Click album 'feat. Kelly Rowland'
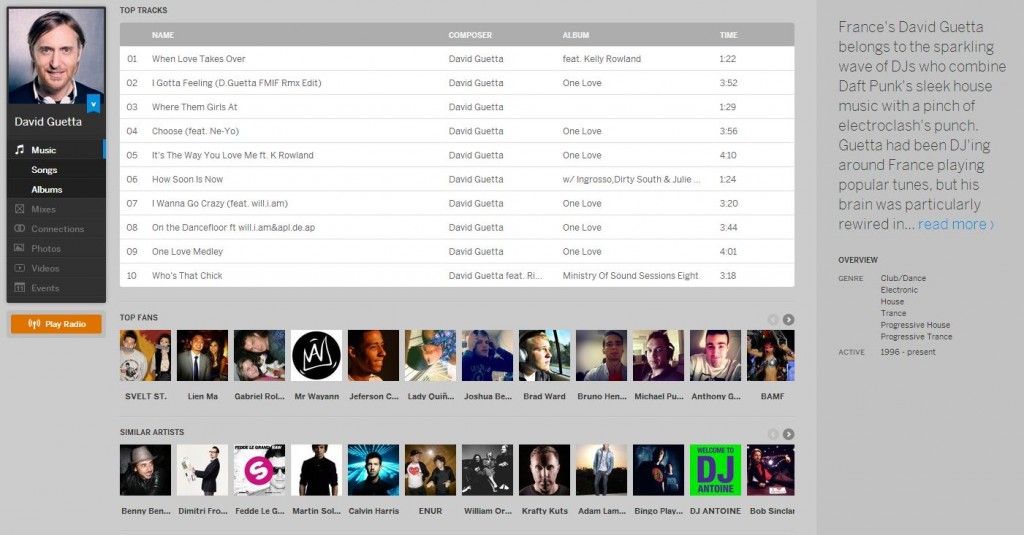This screenshot has width=1024, height=535. click(x=601, y=59)
